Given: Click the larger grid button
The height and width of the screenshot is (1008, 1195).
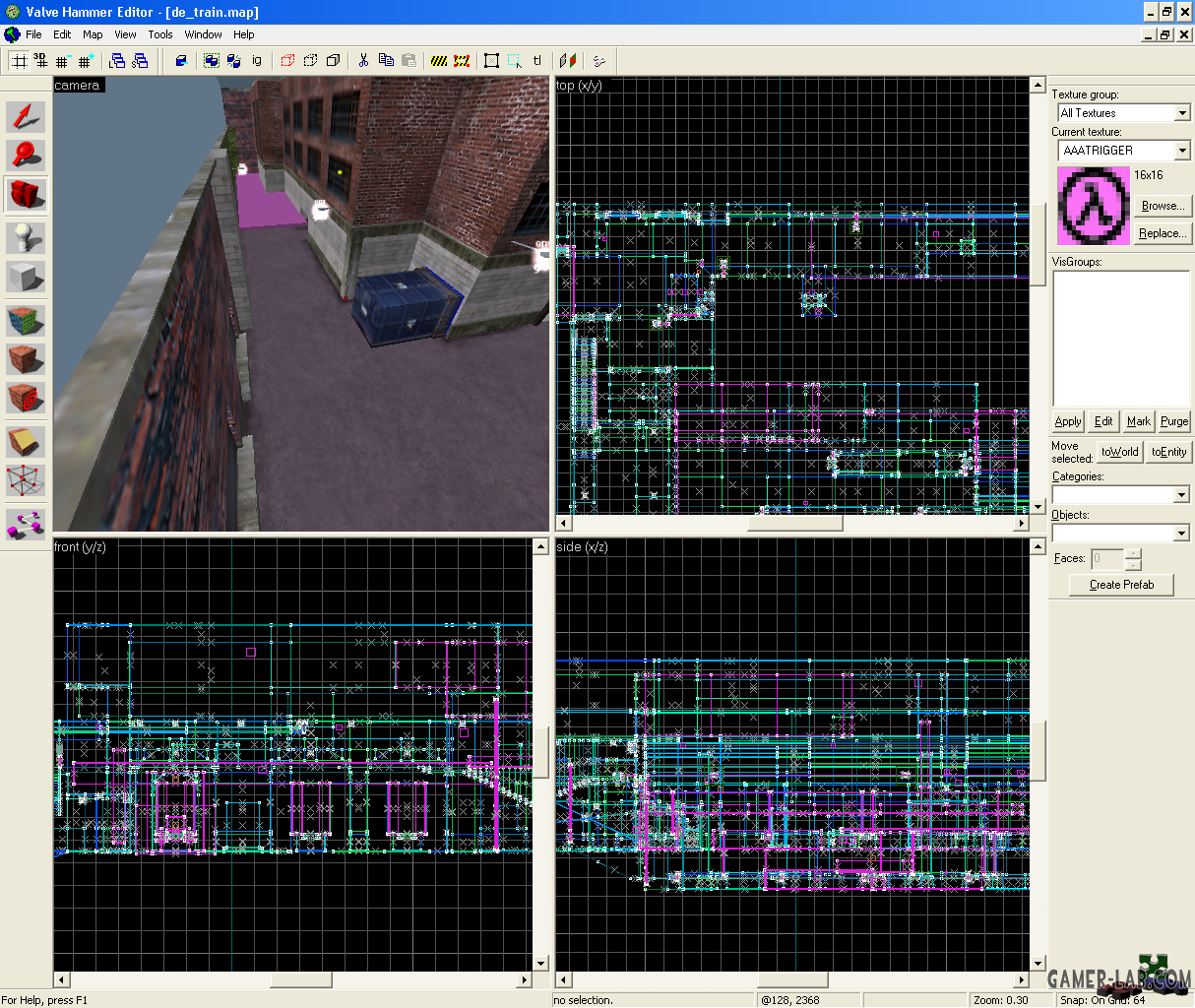Looking at the screenshot, I should click(x=86, y=61).
